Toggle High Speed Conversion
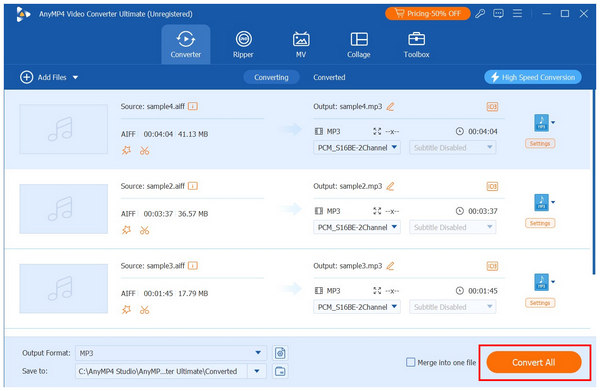Screen dimensions: 600x391 point(533,77)
